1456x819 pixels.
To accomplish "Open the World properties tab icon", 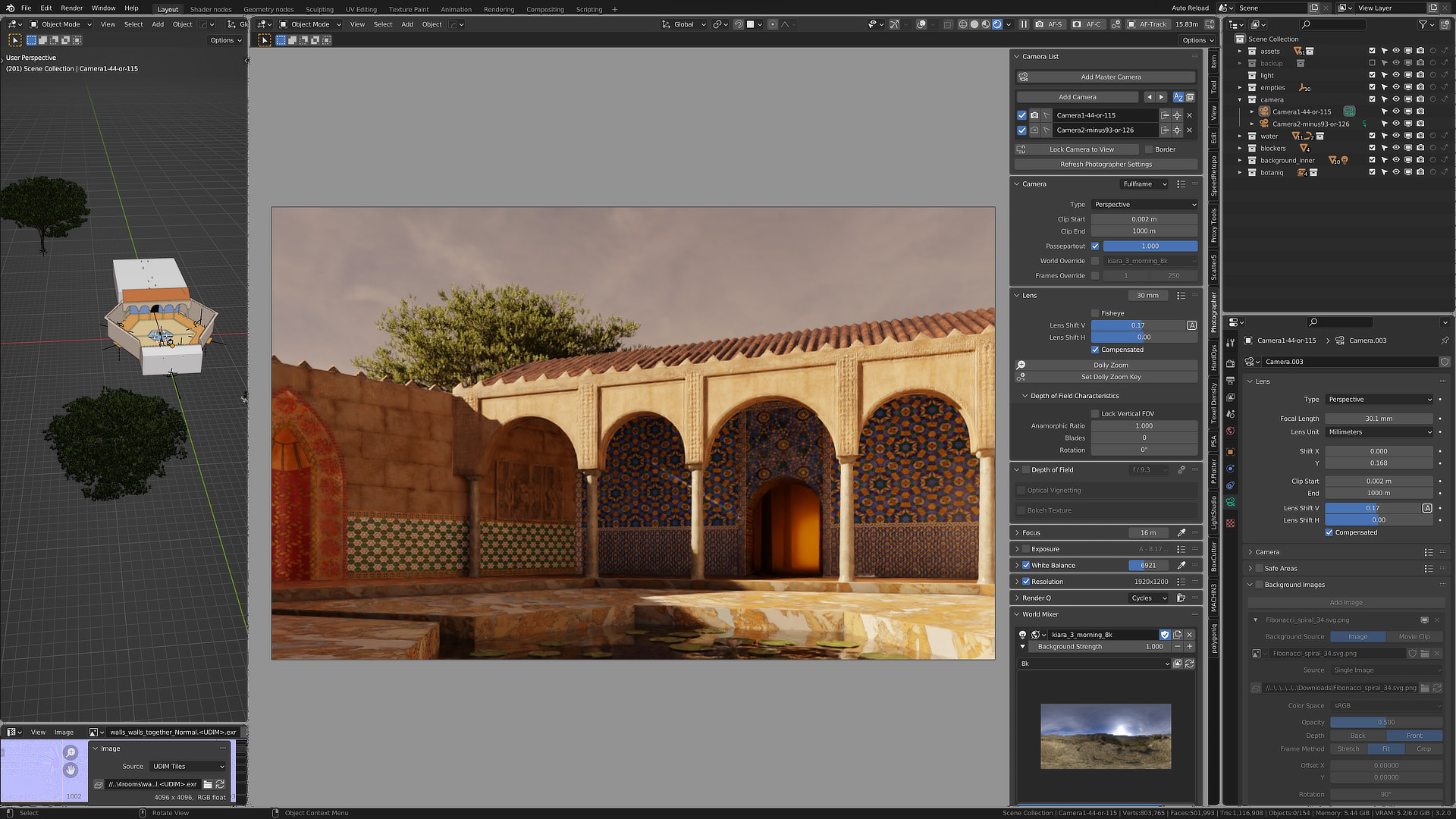I will pyautogui.click(x=1230, y=431).
